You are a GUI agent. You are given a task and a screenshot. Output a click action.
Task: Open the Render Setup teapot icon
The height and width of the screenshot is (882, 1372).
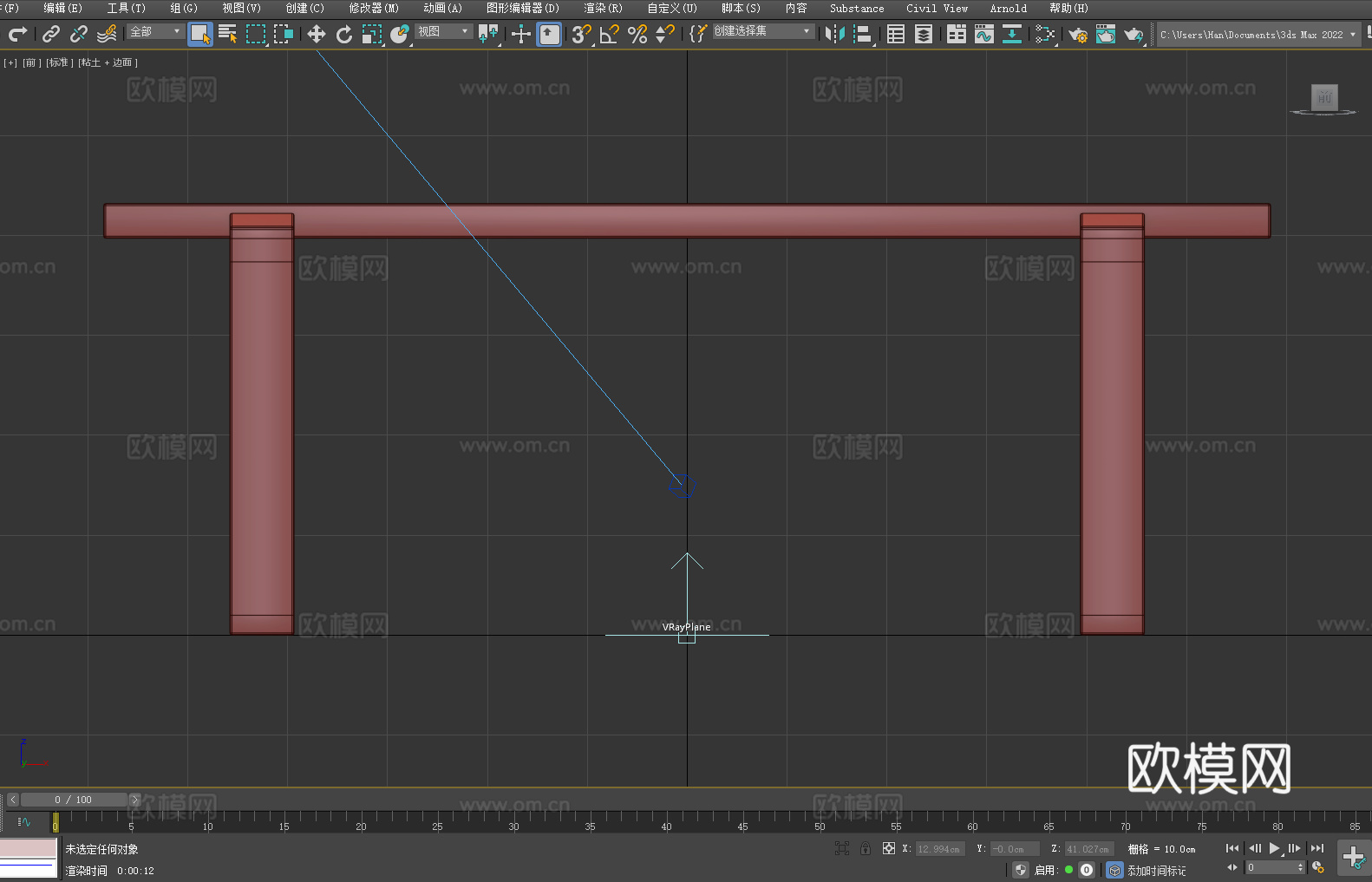click(x=1078, y=34)
